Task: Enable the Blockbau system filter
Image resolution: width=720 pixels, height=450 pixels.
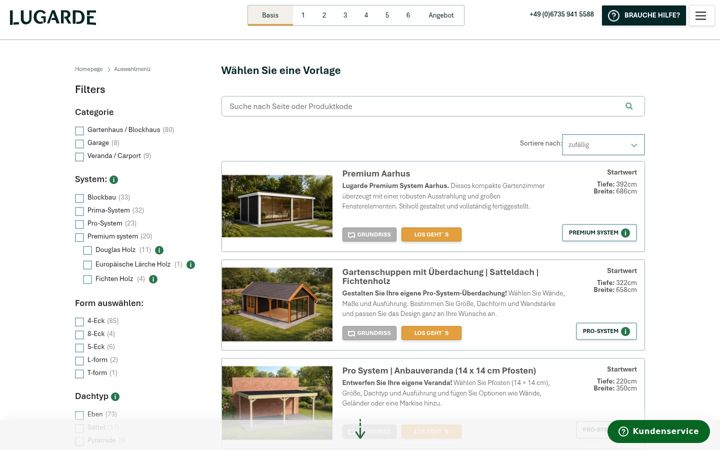Action: [x=79, y=198]
